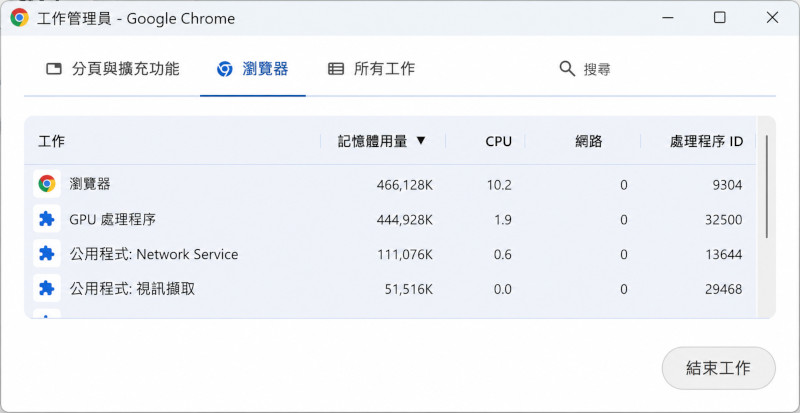Select the 公用程式: 視訊擷取 row
This screenshot has height=413, width=800.
[390, 289]
